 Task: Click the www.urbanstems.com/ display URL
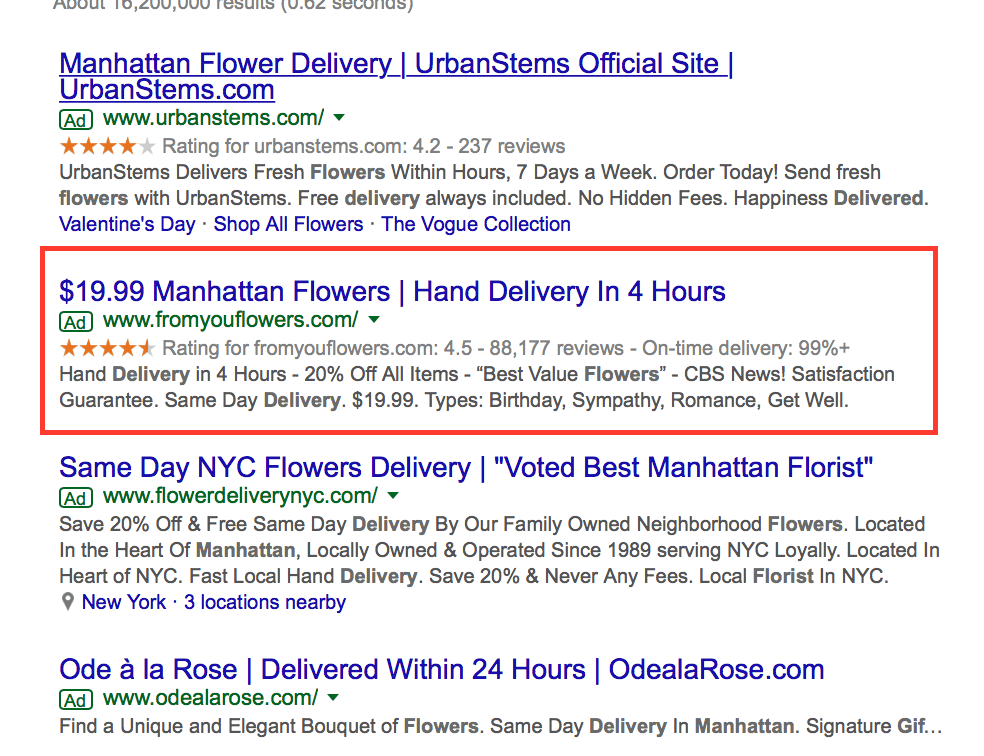coord(213,117)
